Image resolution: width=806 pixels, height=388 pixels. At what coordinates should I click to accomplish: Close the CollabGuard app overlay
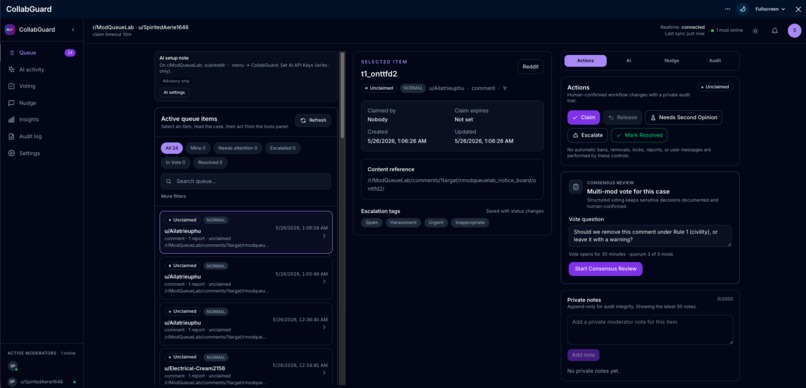[x=798, y=9]
